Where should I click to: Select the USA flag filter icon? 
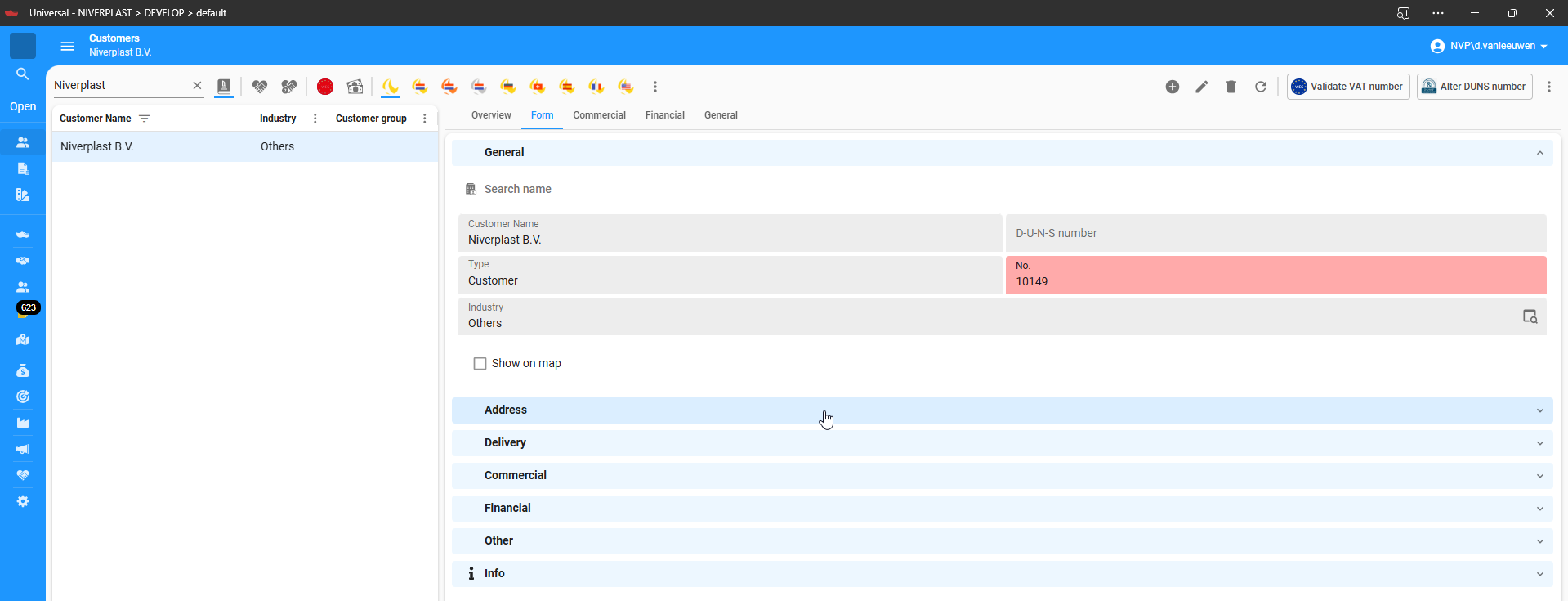pos(626,87)
